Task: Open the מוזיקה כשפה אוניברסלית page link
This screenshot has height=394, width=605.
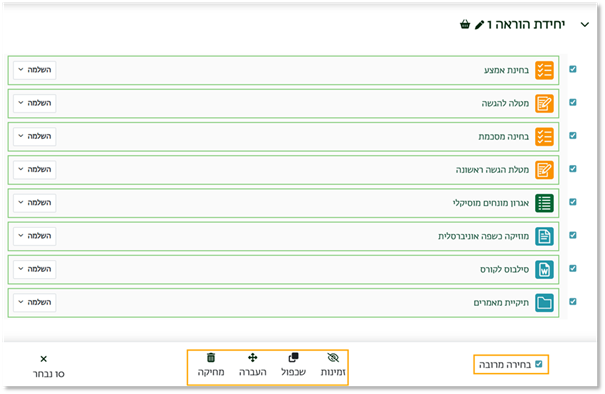Action: tap(483, 236)
